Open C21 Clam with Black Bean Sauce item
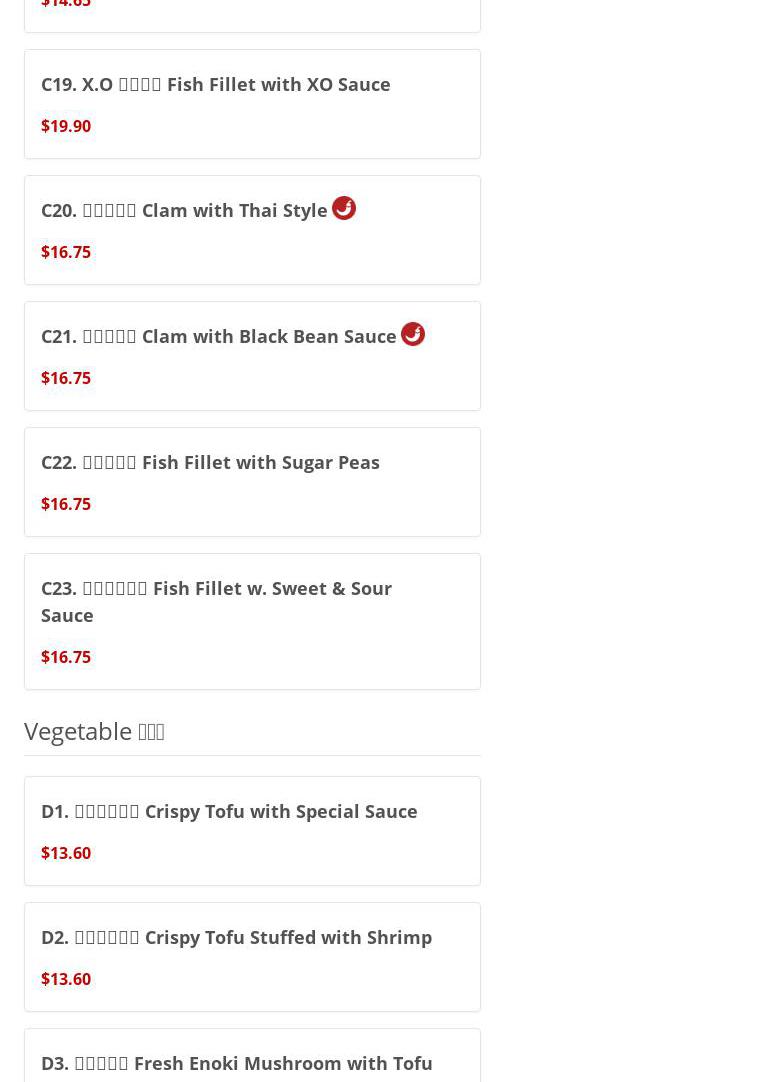 click(219, 337)
